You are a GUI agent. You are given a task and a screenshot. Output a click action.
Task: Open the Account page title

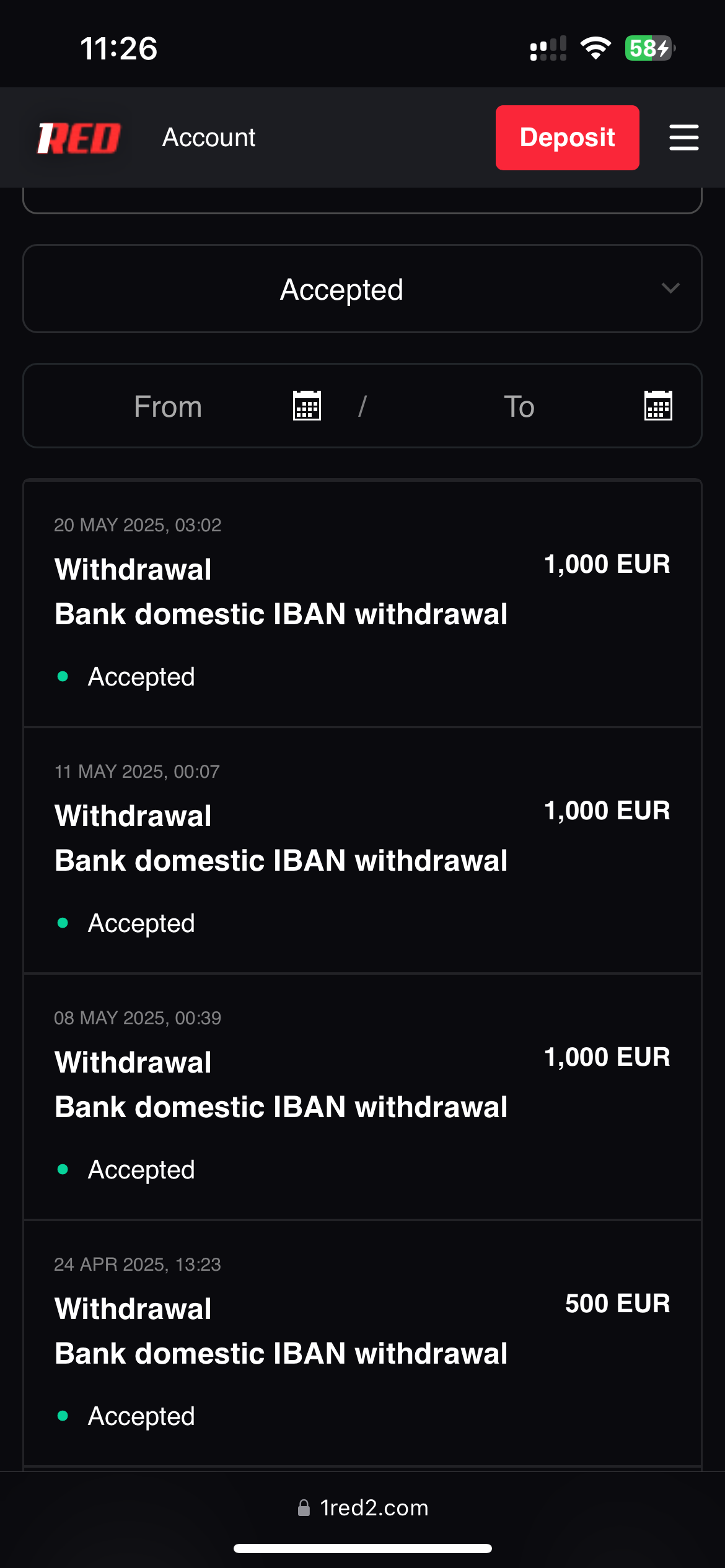coord(209,137)
